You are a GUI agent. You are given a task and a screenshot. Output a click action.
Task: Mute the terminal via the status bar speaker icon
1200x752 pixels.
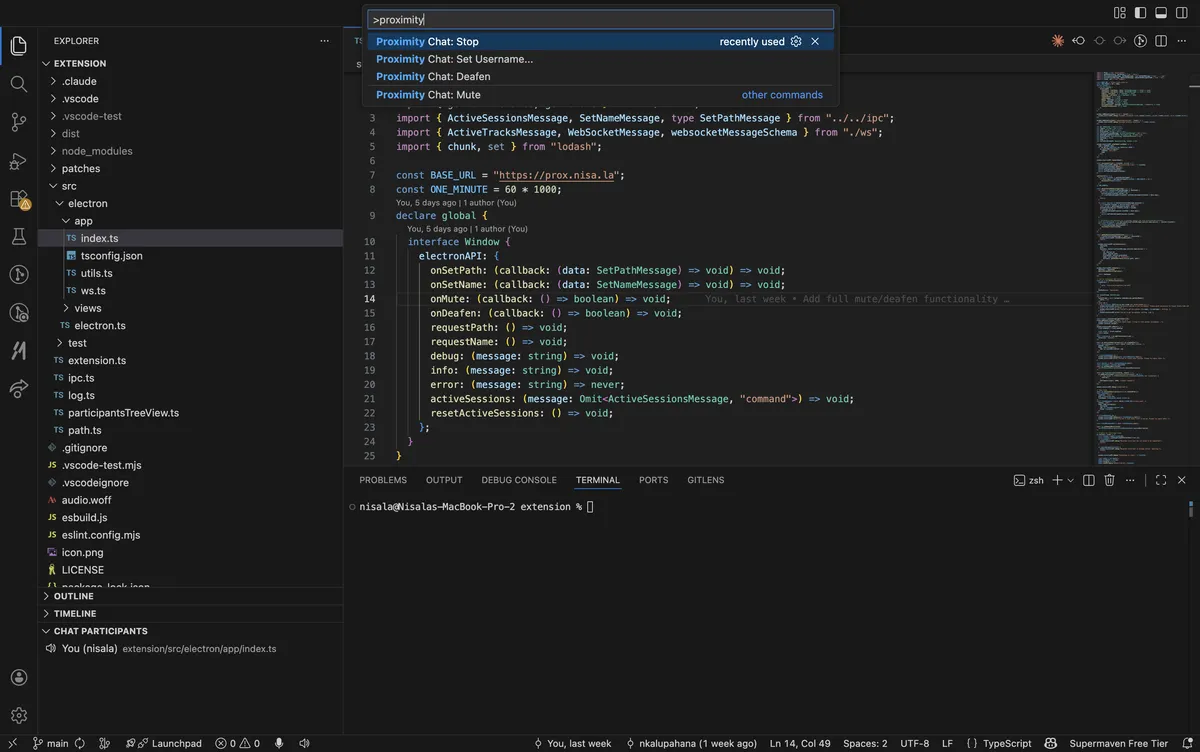304,743
